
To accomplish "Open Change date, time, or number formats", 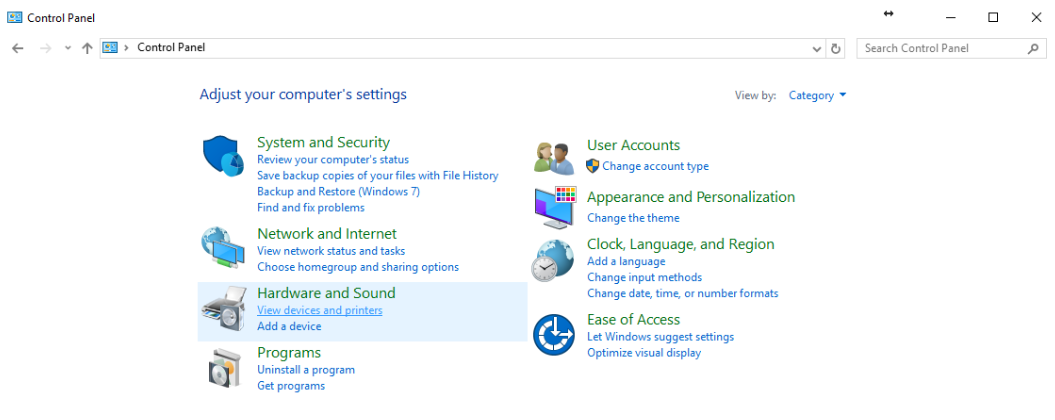I will click(682, 293).
